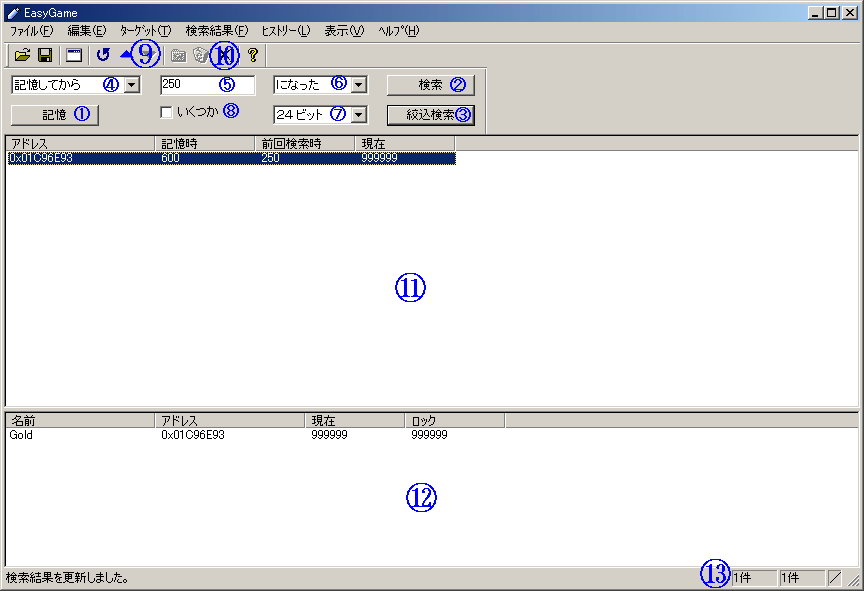Click the 検索 button

[x=430, y=85]
